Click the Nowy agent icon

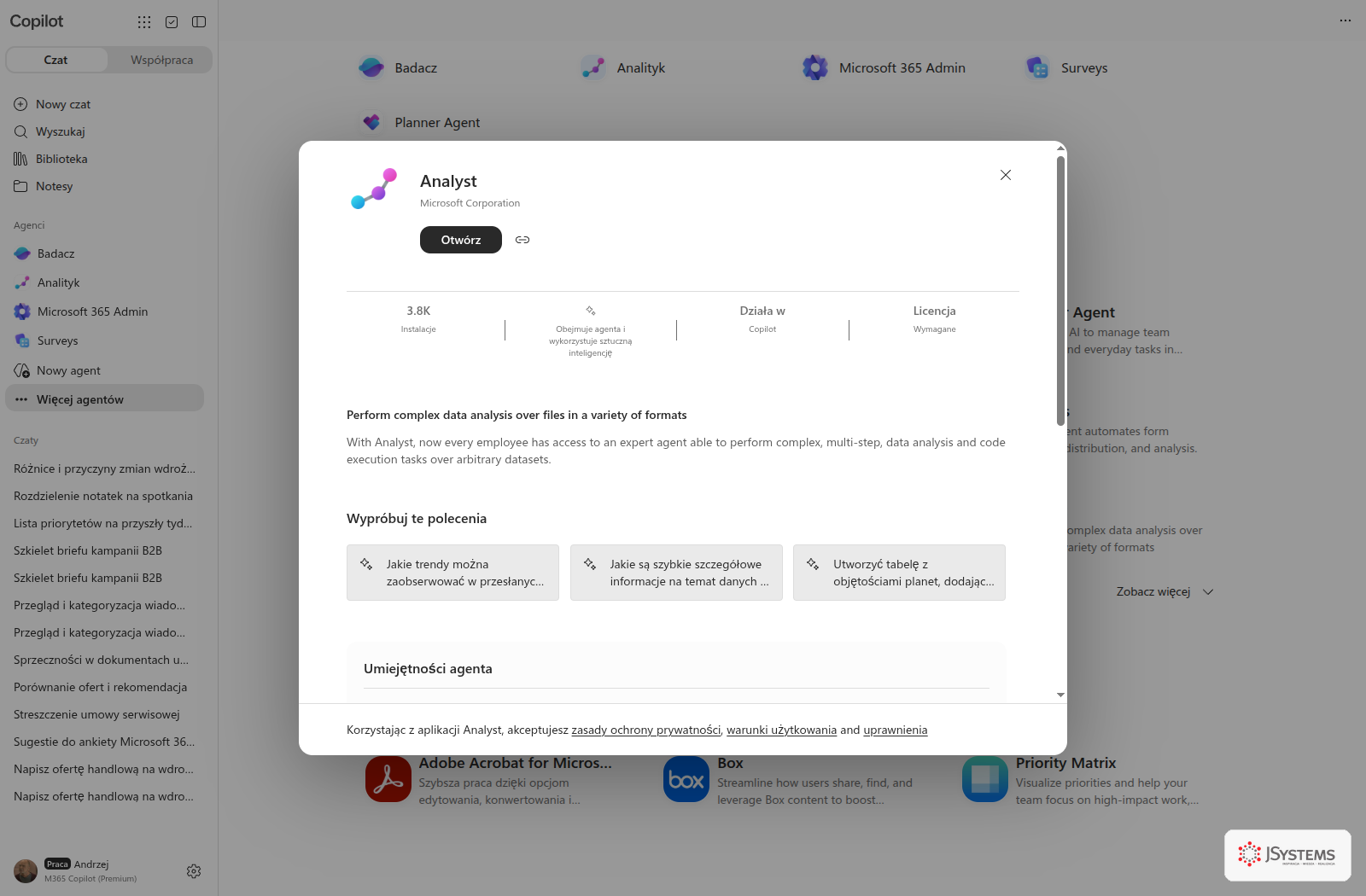pos(22,370)
